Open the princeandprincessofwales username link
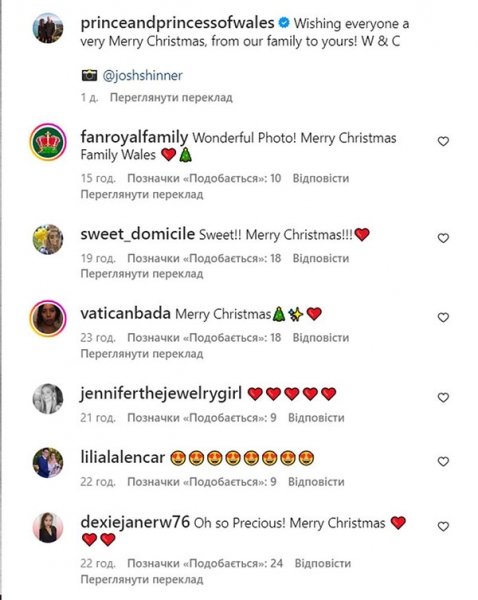The image size is (478, 600). pos(177,23)
